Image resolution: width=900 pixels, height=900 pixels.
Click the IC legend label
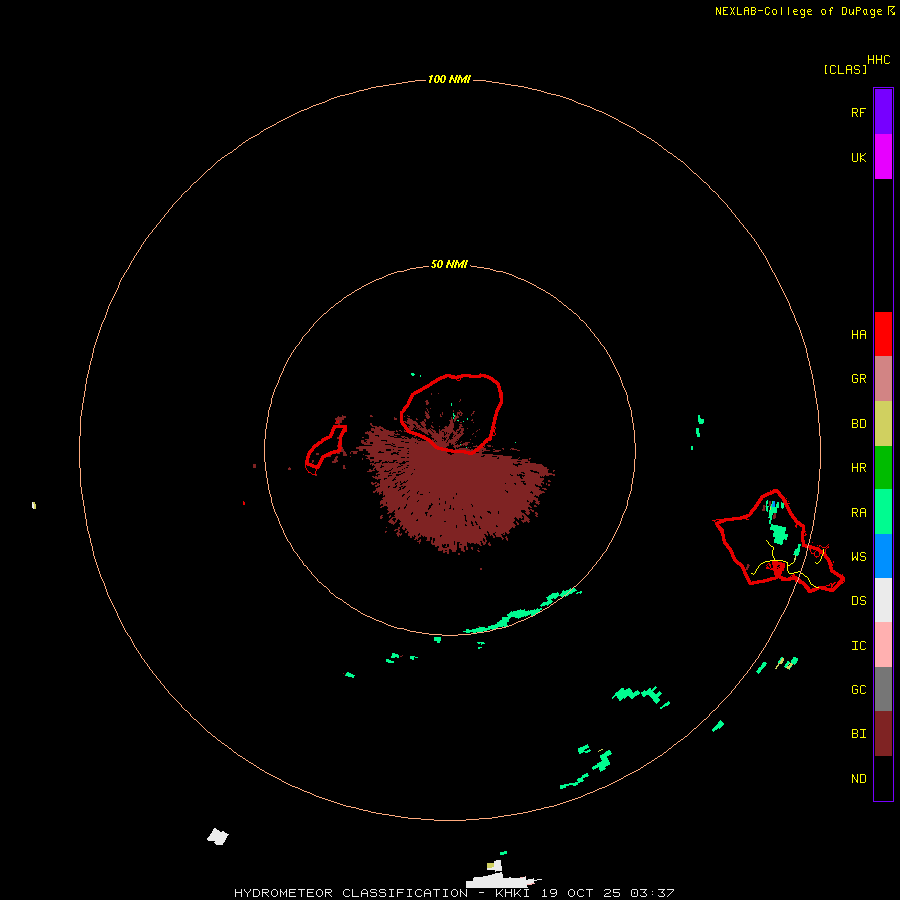pos(858,645)
